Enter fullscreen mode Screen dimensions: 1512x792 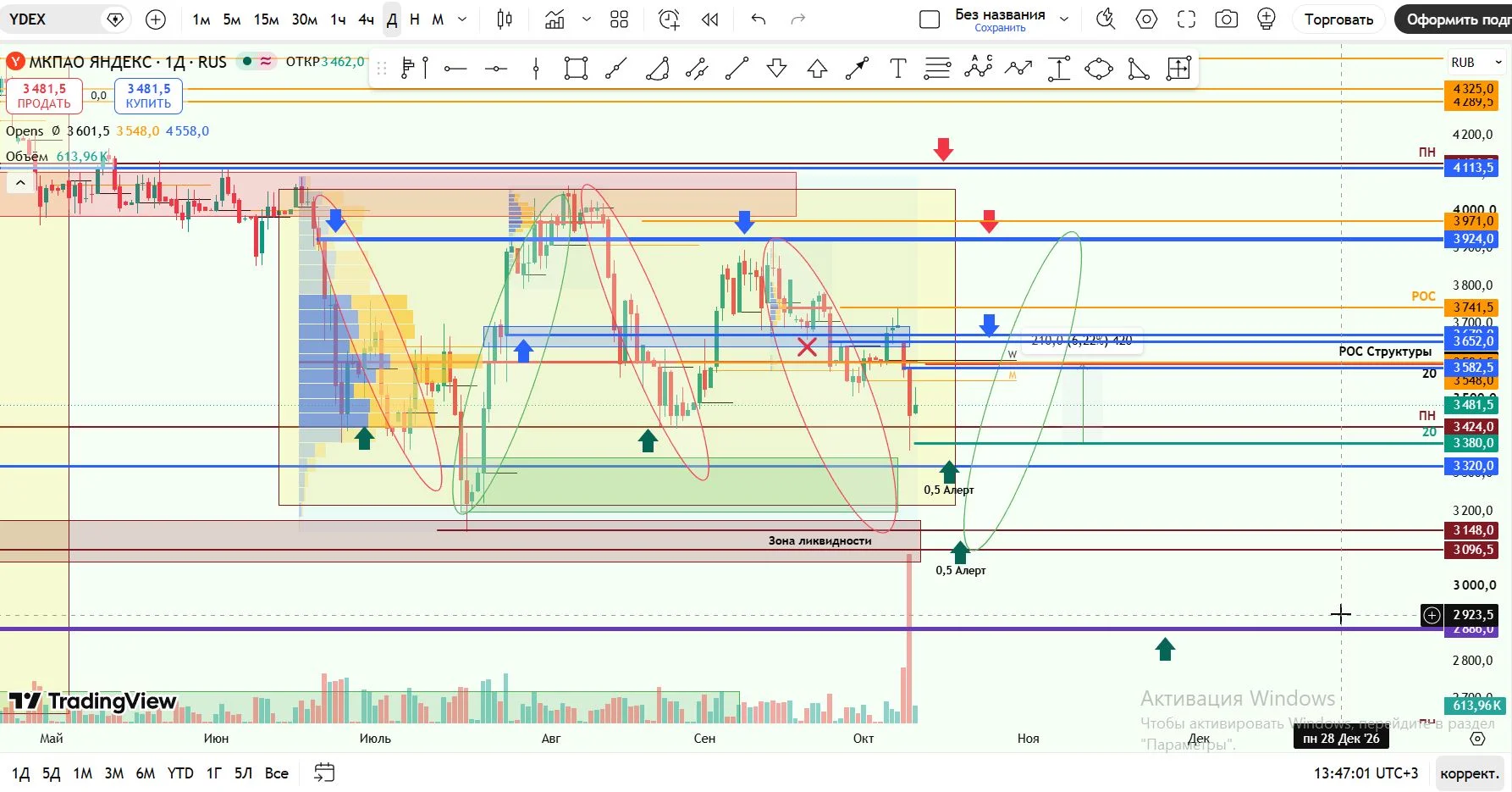1186,19
